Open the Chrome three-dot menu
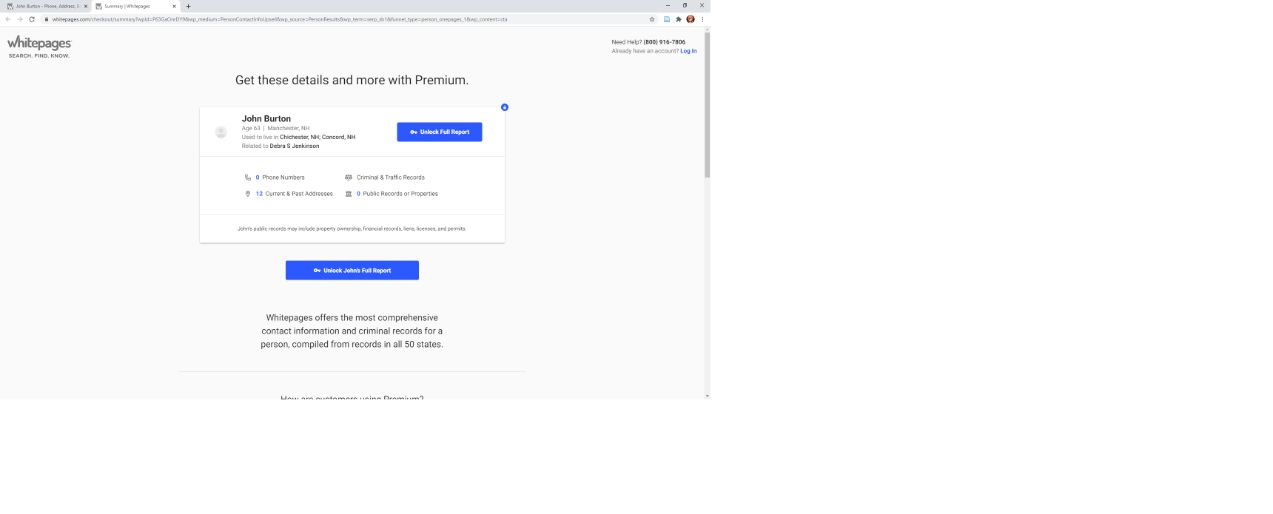Viewport: 1273px width, 514px height. 702,19
